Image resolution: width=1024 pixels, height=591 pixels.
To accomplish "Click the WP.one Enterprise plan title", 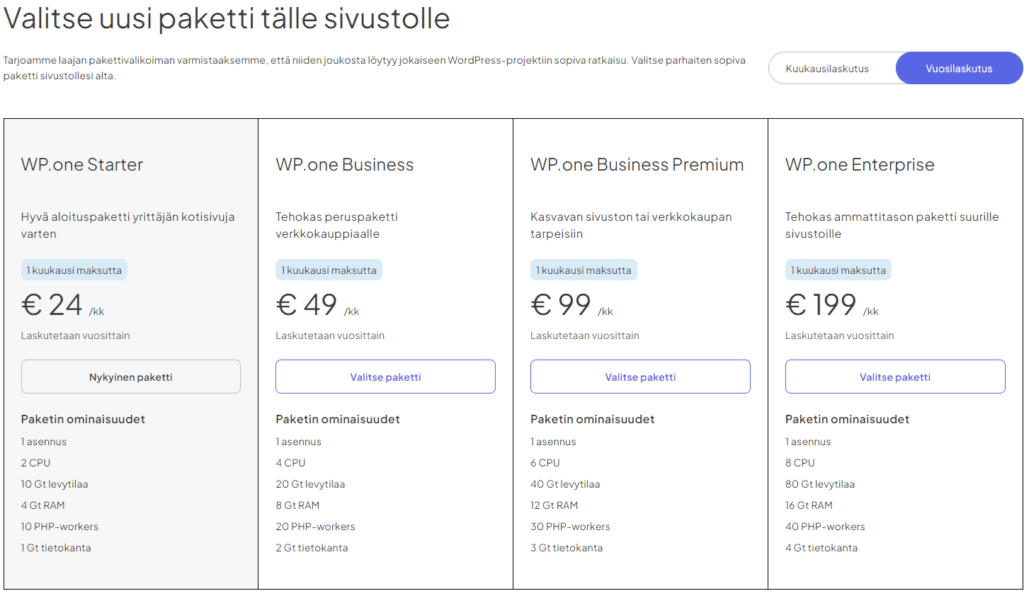I will (x=860, y=165).
